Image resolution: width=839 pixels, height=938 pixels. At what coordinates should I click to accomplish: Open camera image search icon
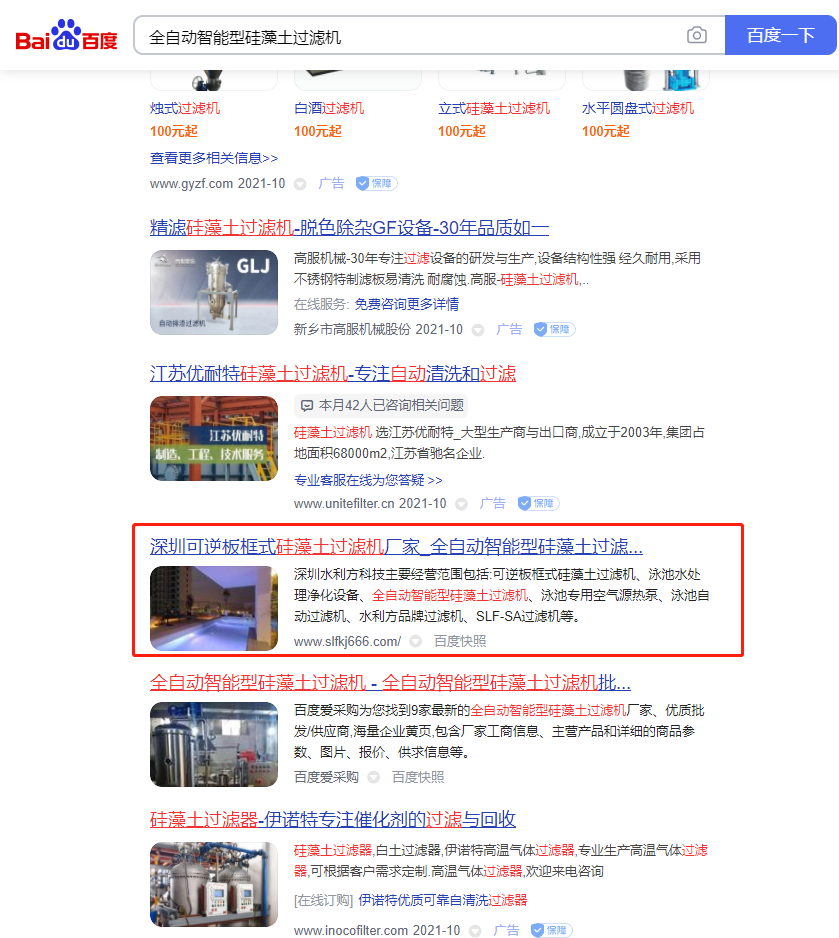pos(696,35)
